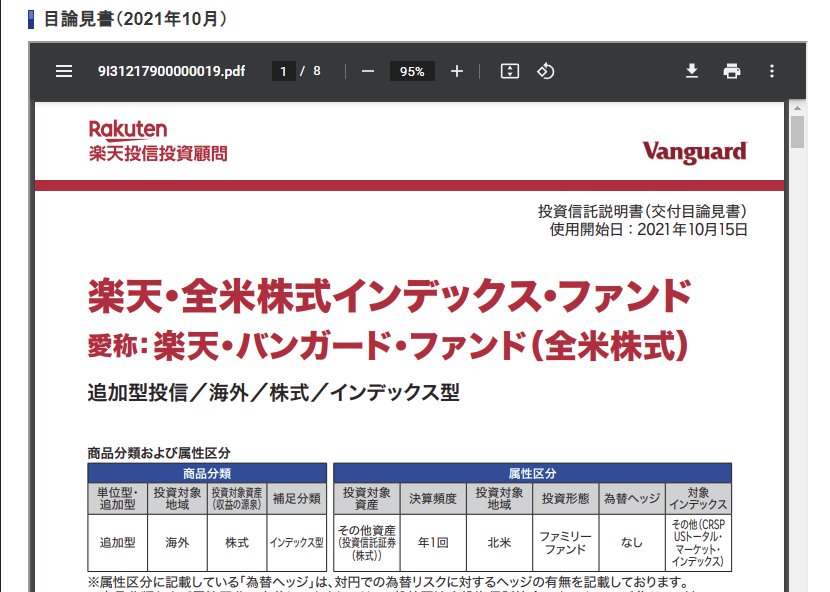The image size is (830, 592).
Task: Click the 為替ヘッジ column header
Action: pyautogui.click(x=631, y=498)
